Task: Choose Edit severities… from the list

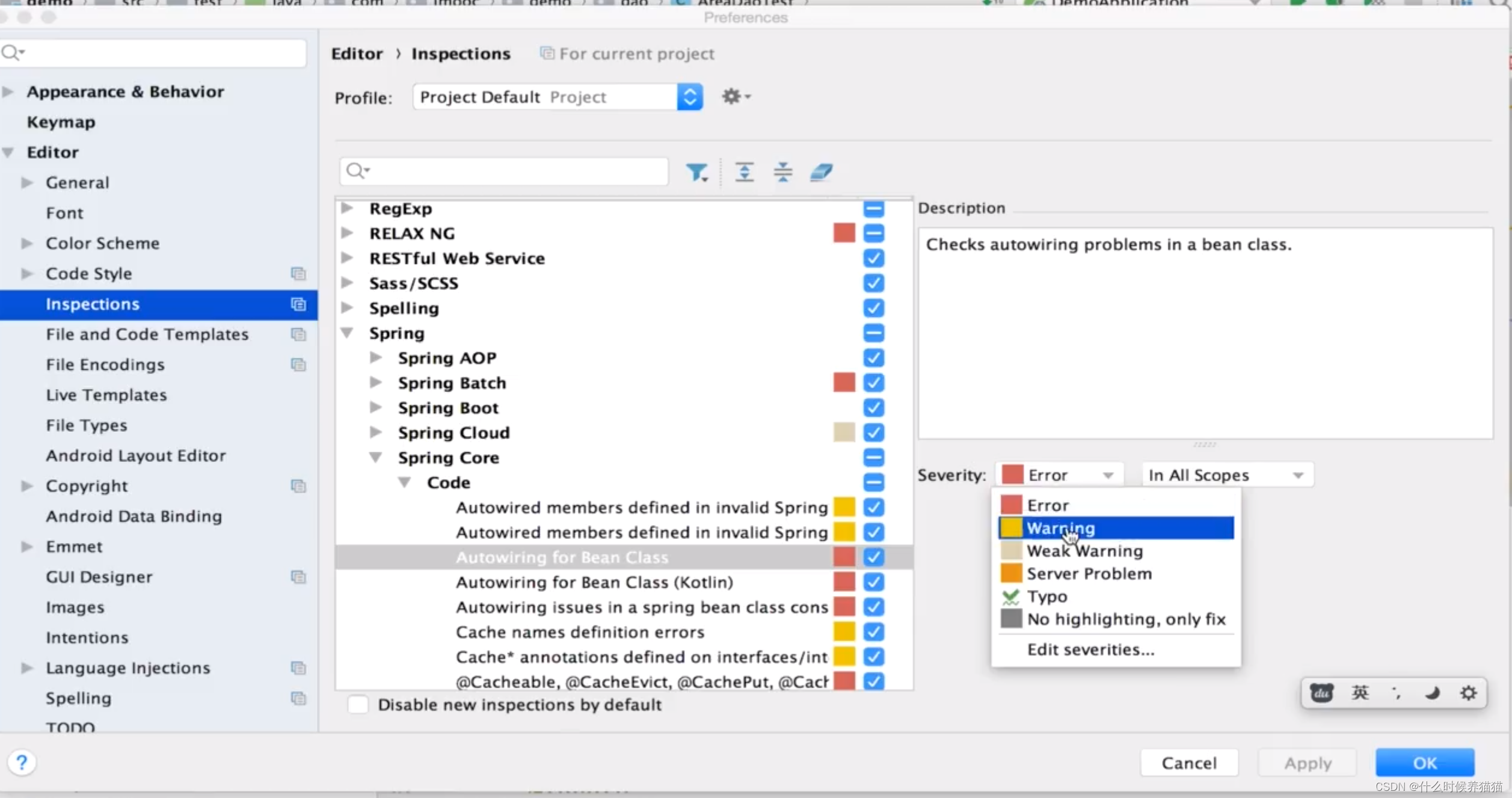Action: click(x=1090, y=649)
